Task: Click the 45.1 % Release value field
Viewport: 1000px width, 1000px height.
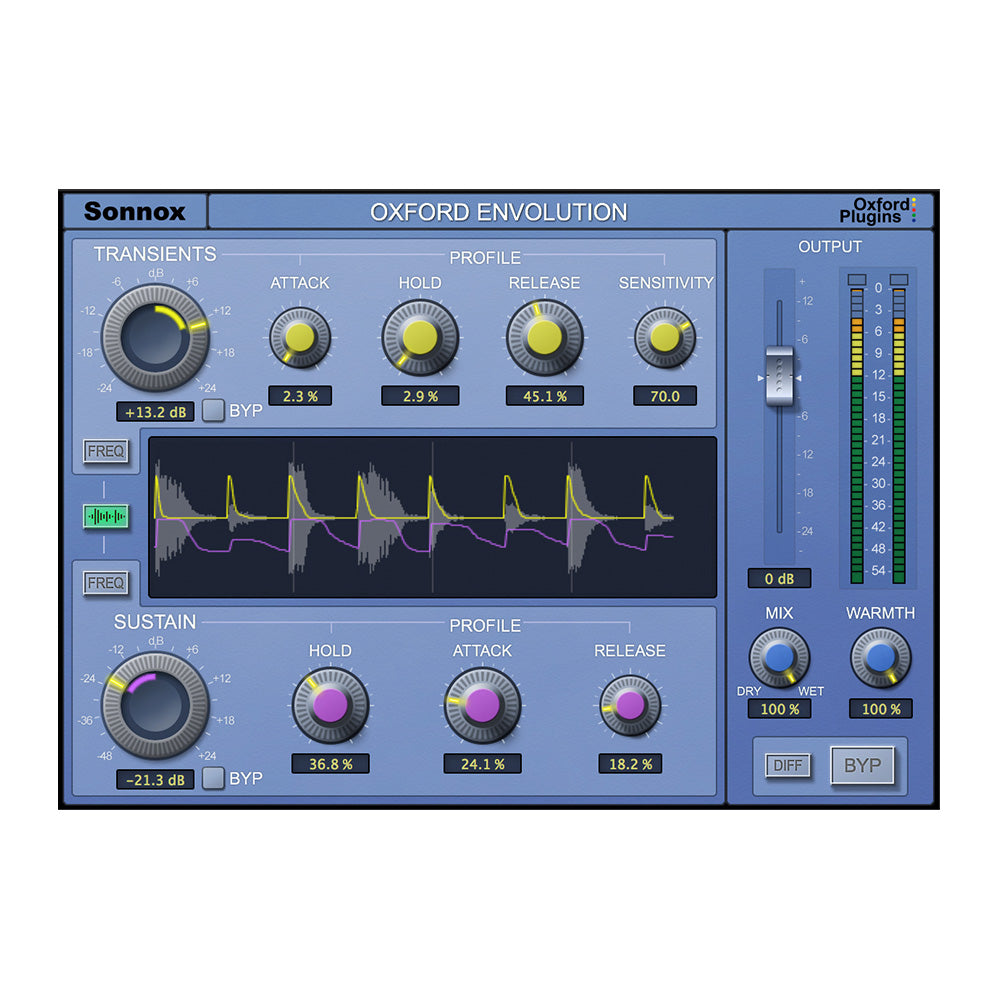Action: point(545,396)
